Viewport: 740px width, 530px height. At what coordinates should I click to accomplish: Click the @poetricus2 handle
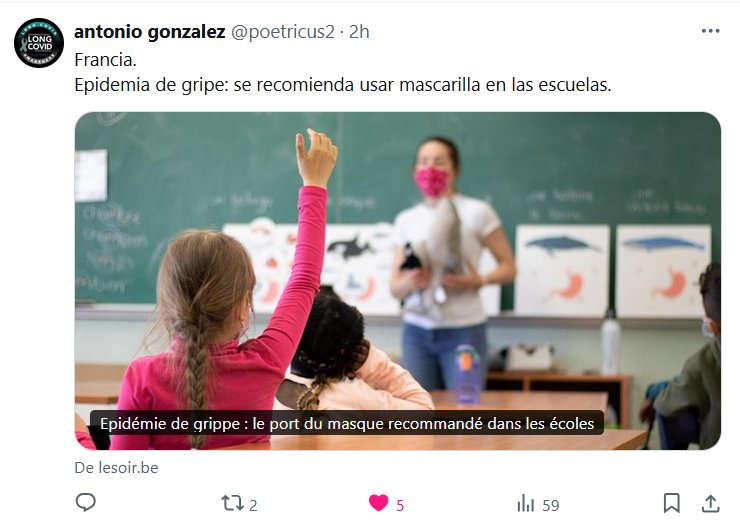283,32
